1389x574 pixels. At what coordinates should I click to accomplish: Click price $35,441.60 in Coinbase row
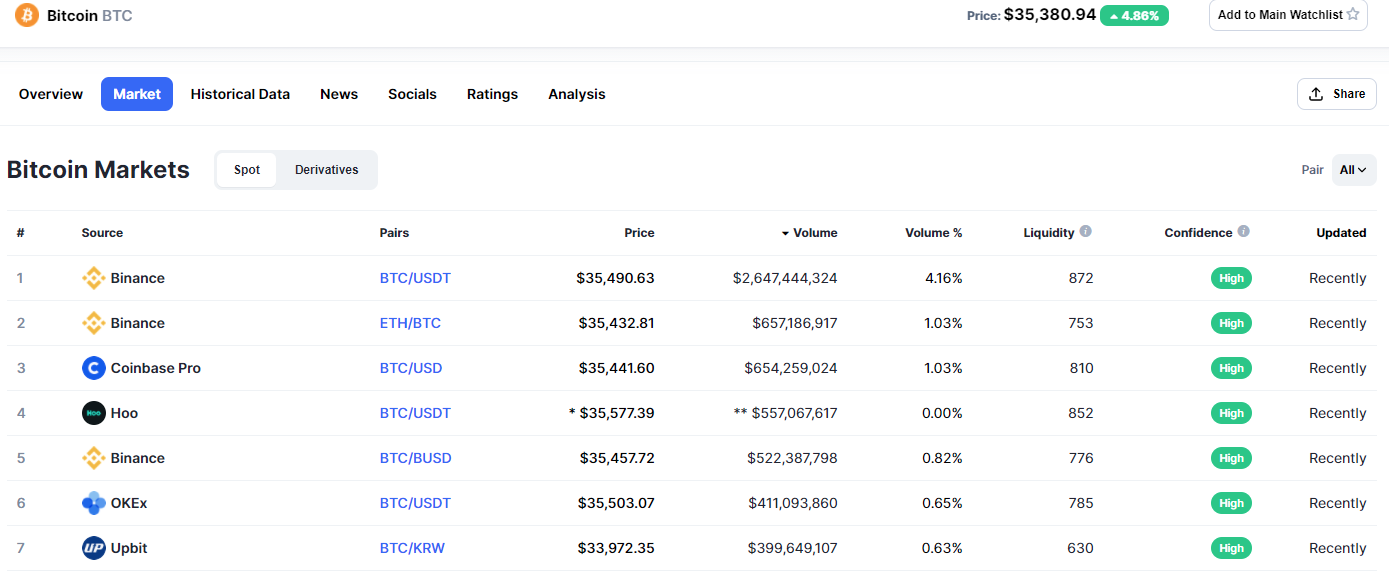(x=617, y=368)
